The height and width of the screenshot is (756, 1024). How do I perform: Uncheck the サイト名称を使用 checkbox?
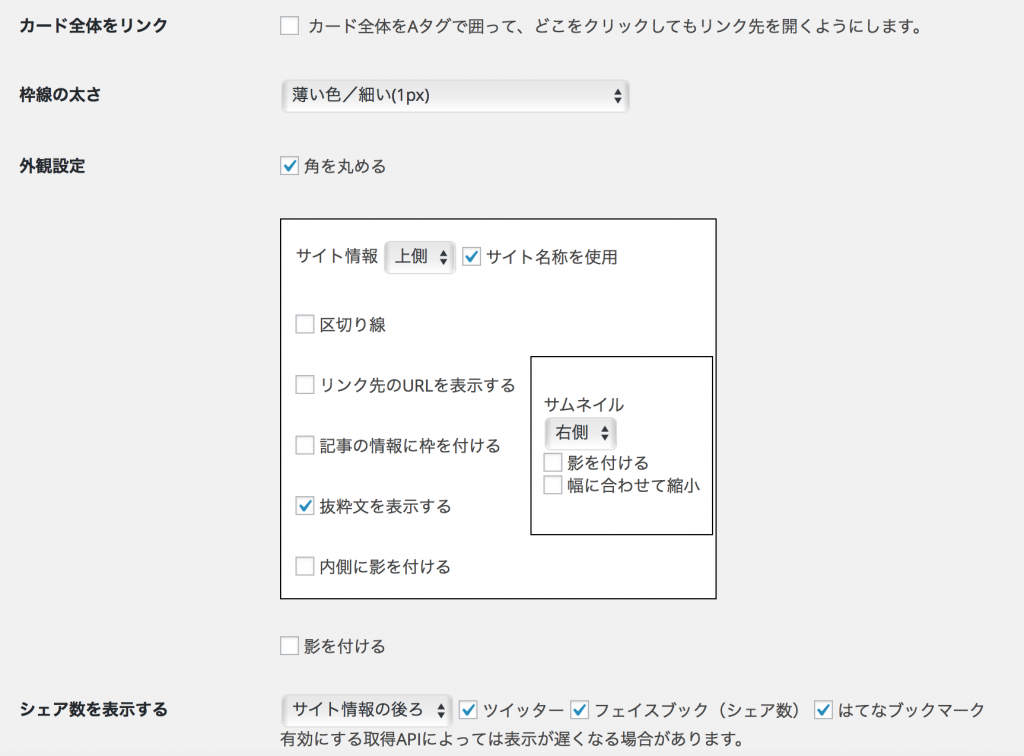click(472, 257)
